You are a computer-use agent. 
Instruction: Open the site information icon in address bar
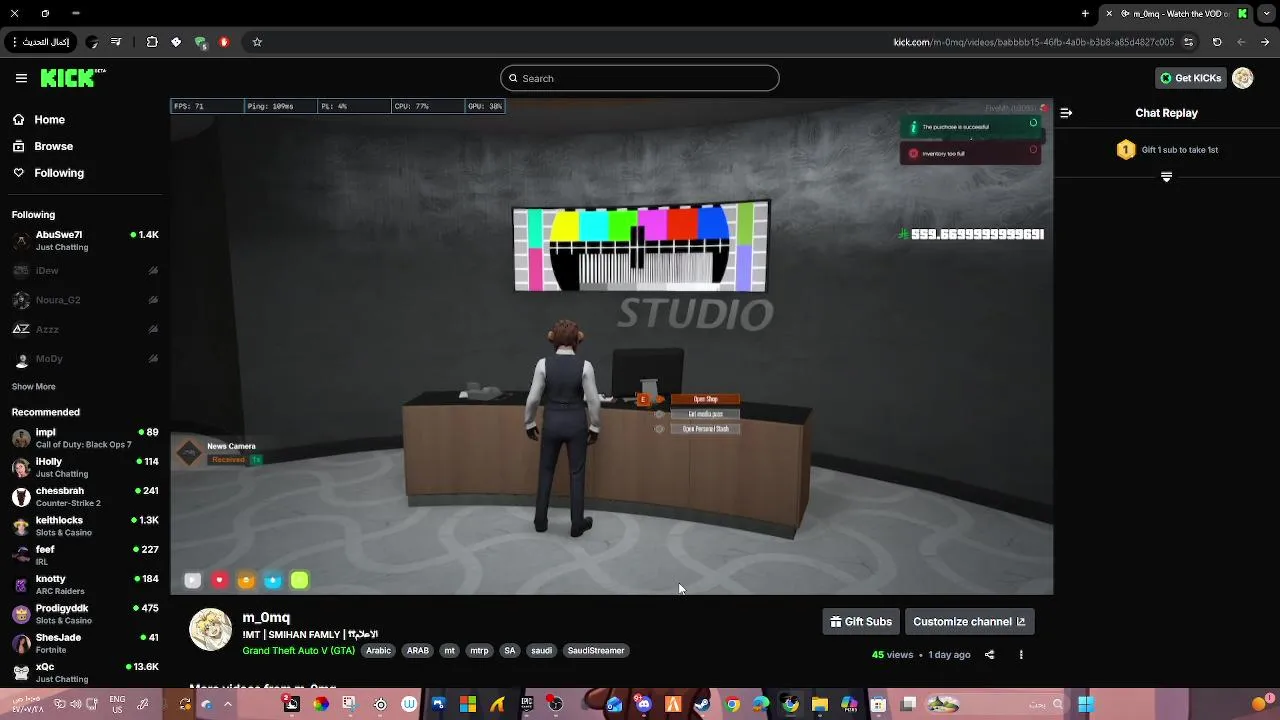1188,42
